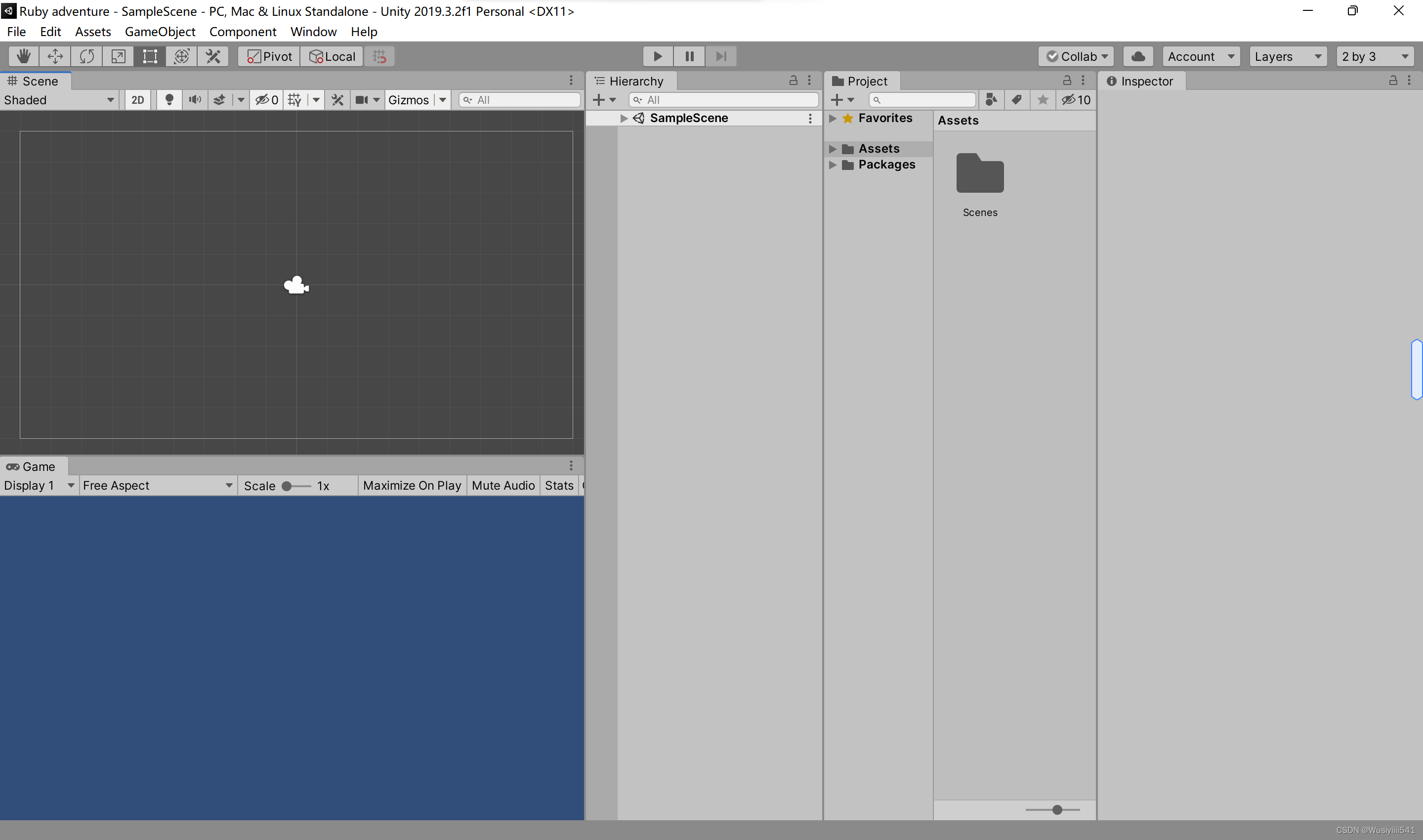Expand the SampleScene hierarchy item
1423x840 pixels.
624,118
